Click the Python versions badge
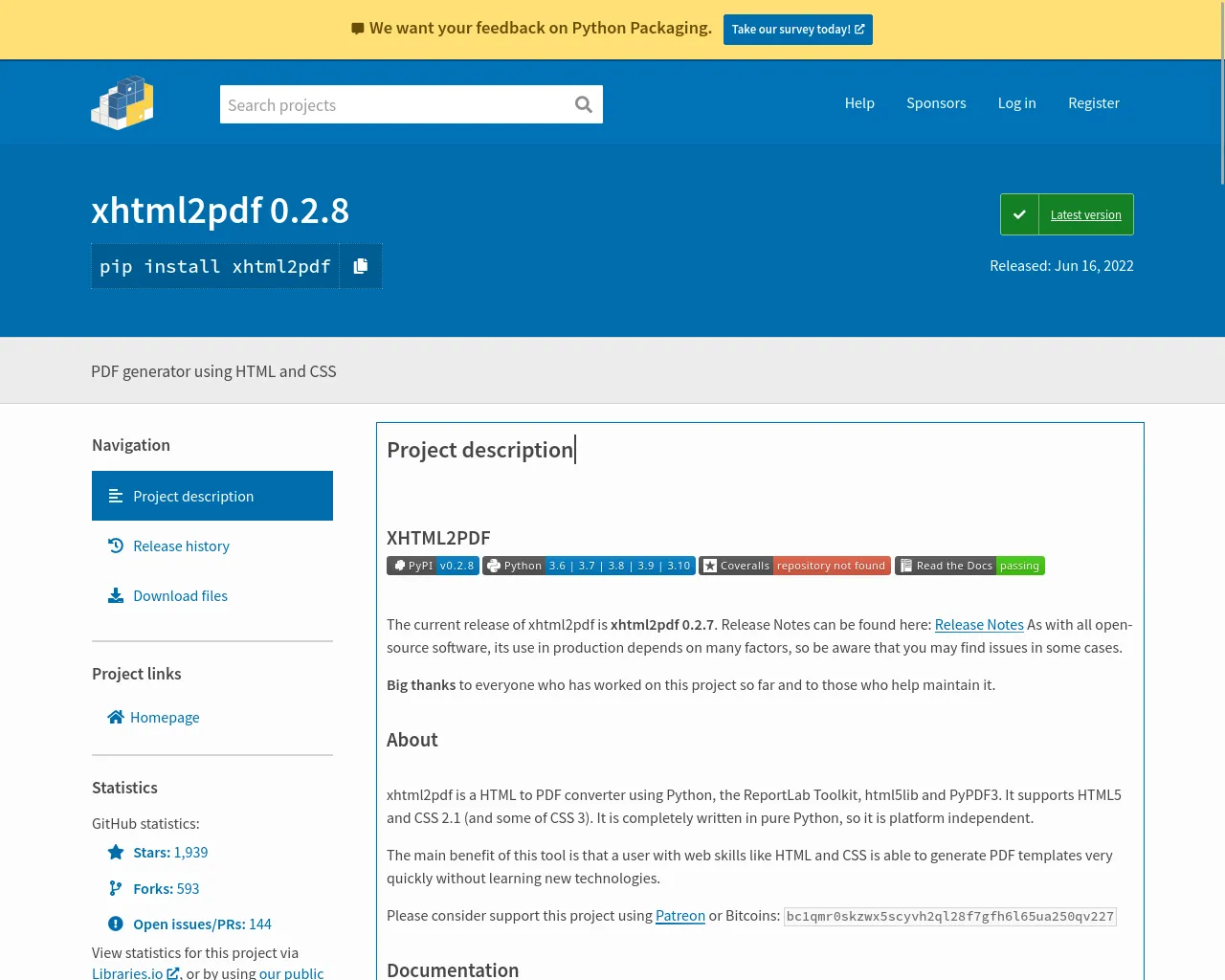Image resolution: width=1225 pixels, height=980 pixels. coord(589,566)
